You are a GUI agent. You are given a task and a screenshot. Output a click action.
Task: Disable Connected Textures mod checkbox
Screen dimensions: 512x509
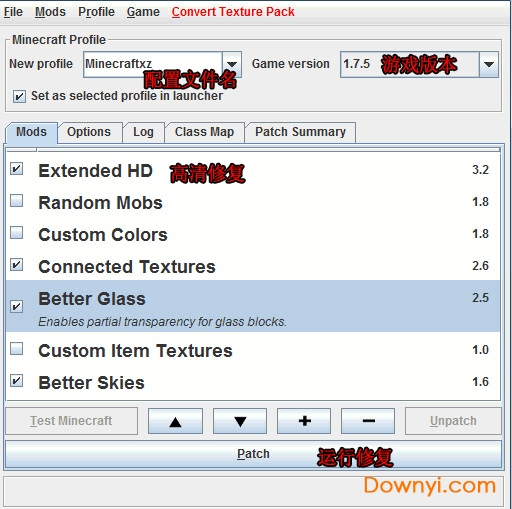(x=16, y=265)
